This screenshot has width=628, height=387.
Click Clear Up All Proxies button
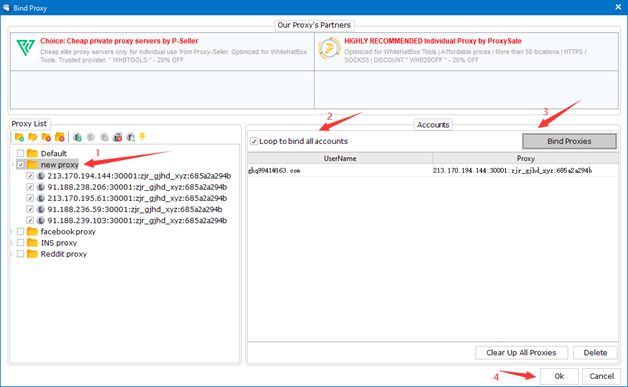521,353
